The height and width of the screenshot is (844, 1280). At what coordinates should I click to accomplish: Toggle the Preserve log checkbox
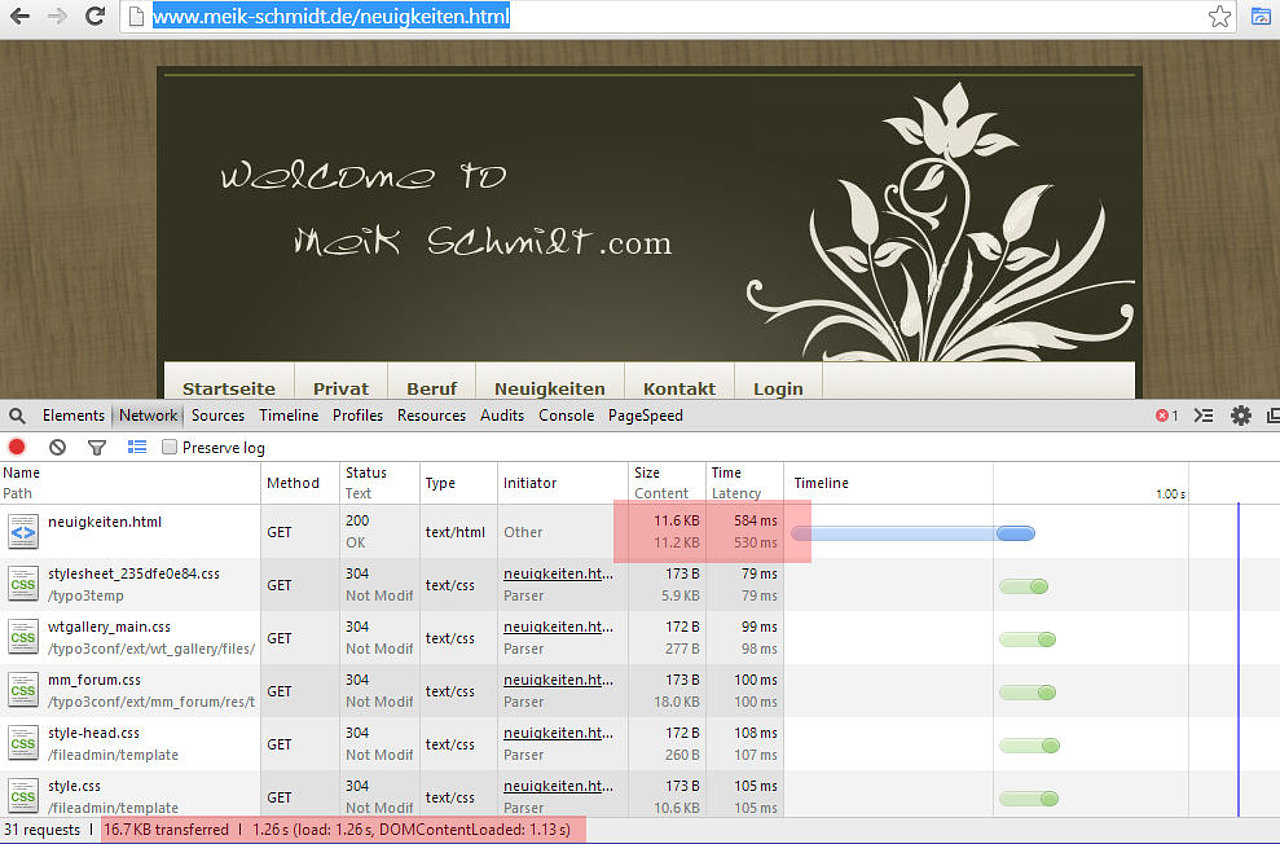(x=170, y=447)
